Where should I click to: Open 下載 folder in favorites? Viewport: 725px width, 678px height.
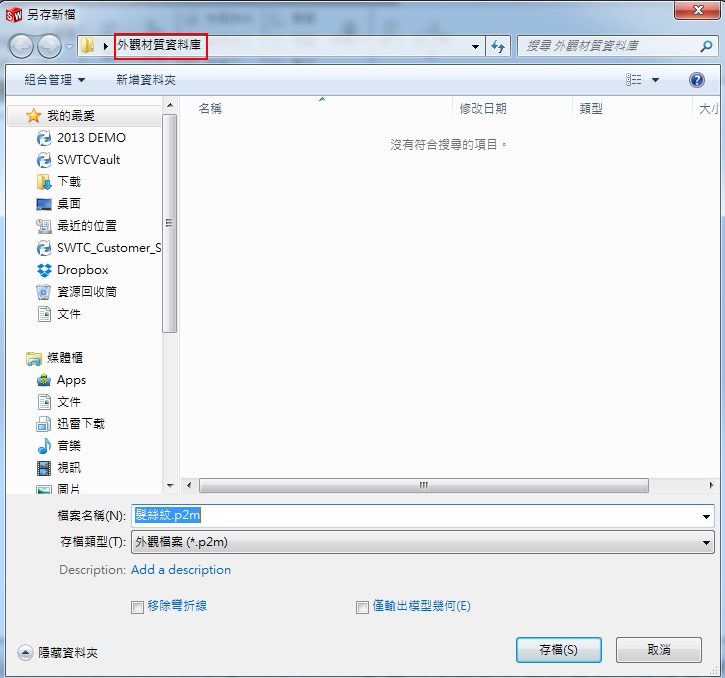(x=69, y=182)
